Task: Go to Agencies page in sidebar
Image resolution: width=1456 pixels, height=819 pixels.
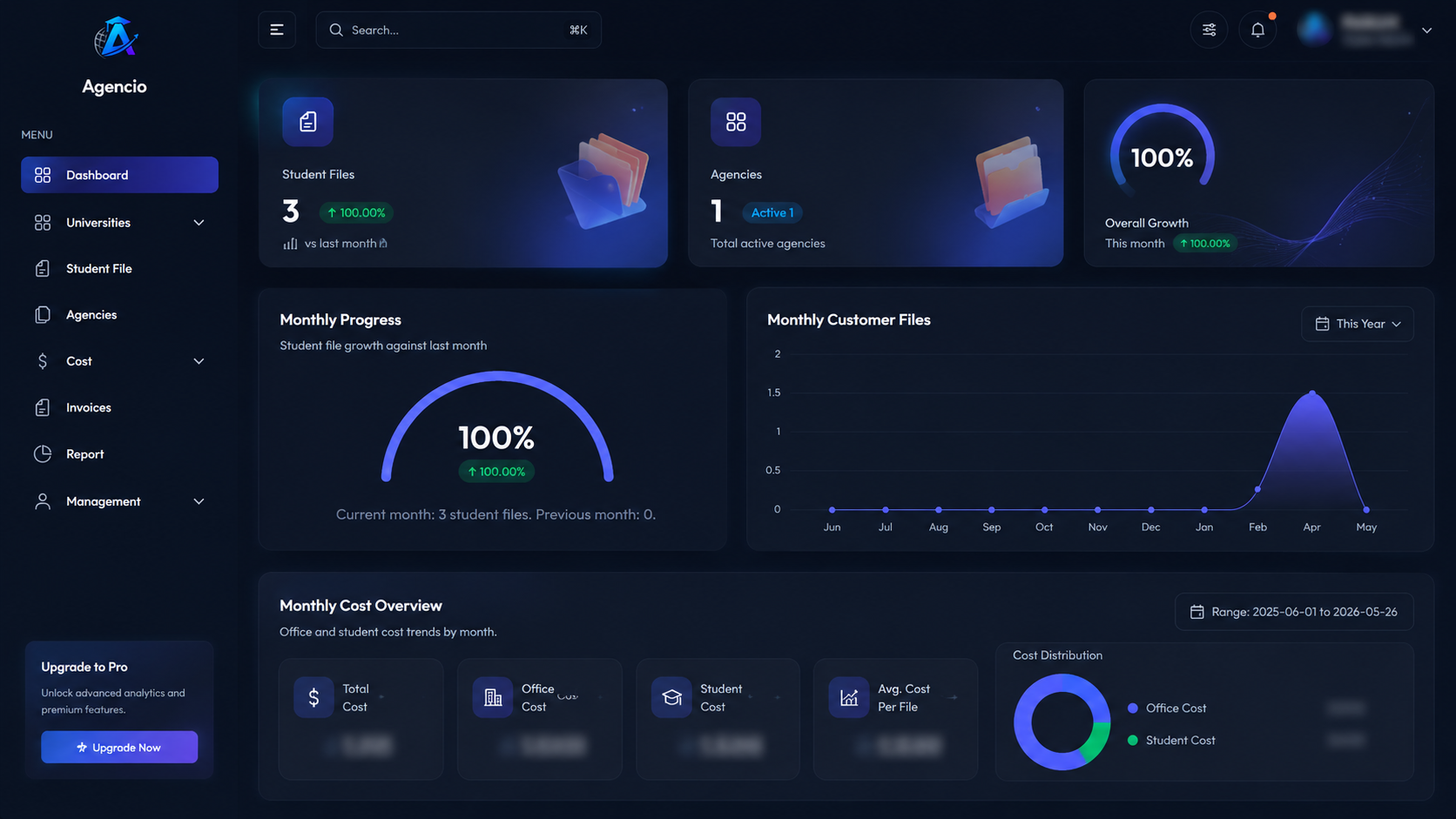Action: tap(119, 315)
